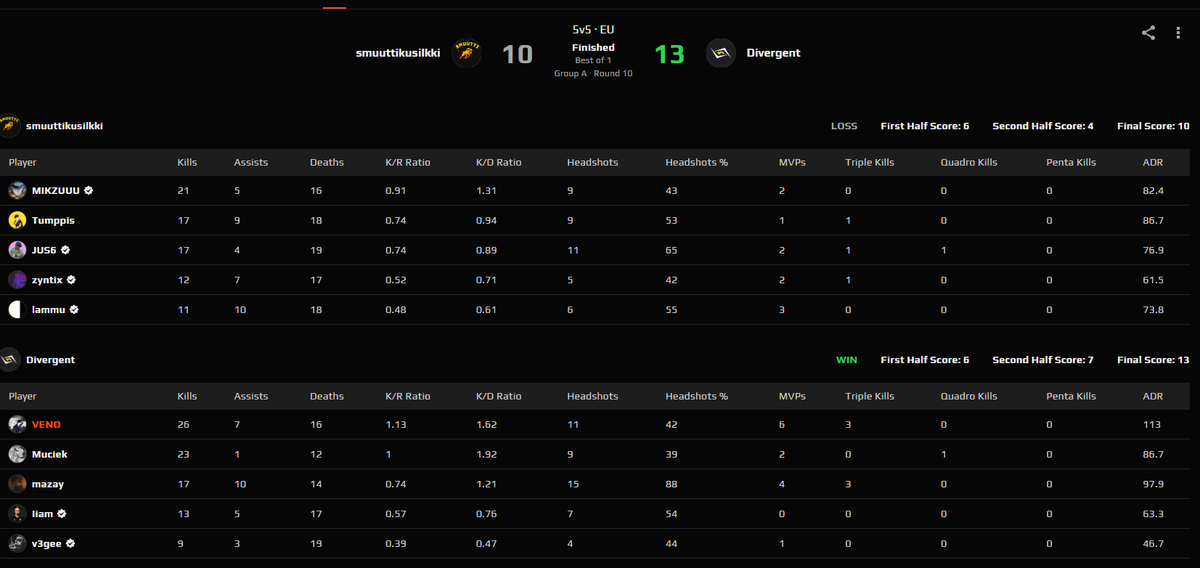Viewport: 1200px width, 568px height.
Task: Click smuuttikusilkki team logo in match header
Action: 467,53
